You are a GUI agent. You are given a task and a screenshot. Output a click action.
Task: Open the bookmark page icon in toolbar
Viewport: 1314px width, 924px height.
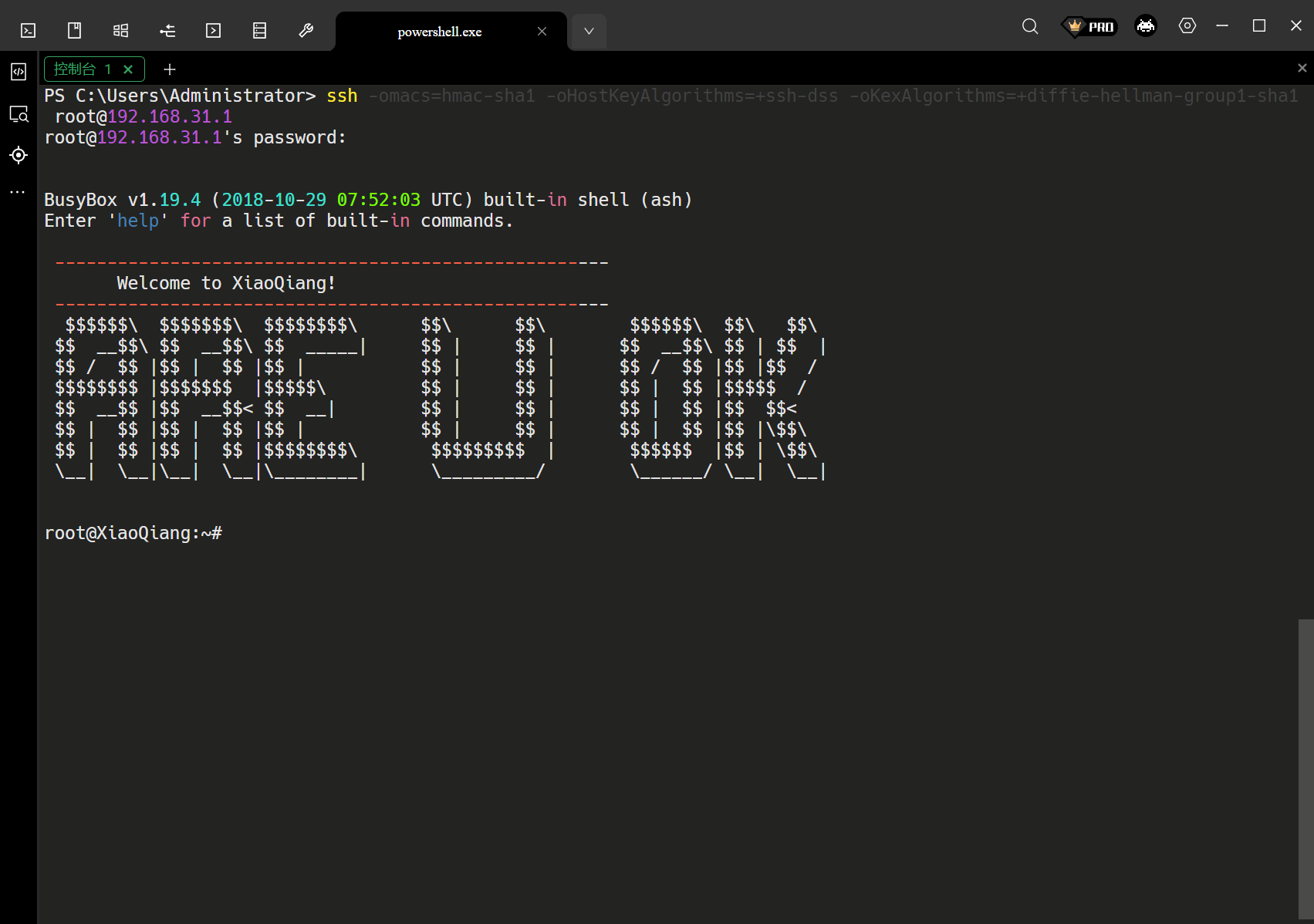[x=75, y=31]
